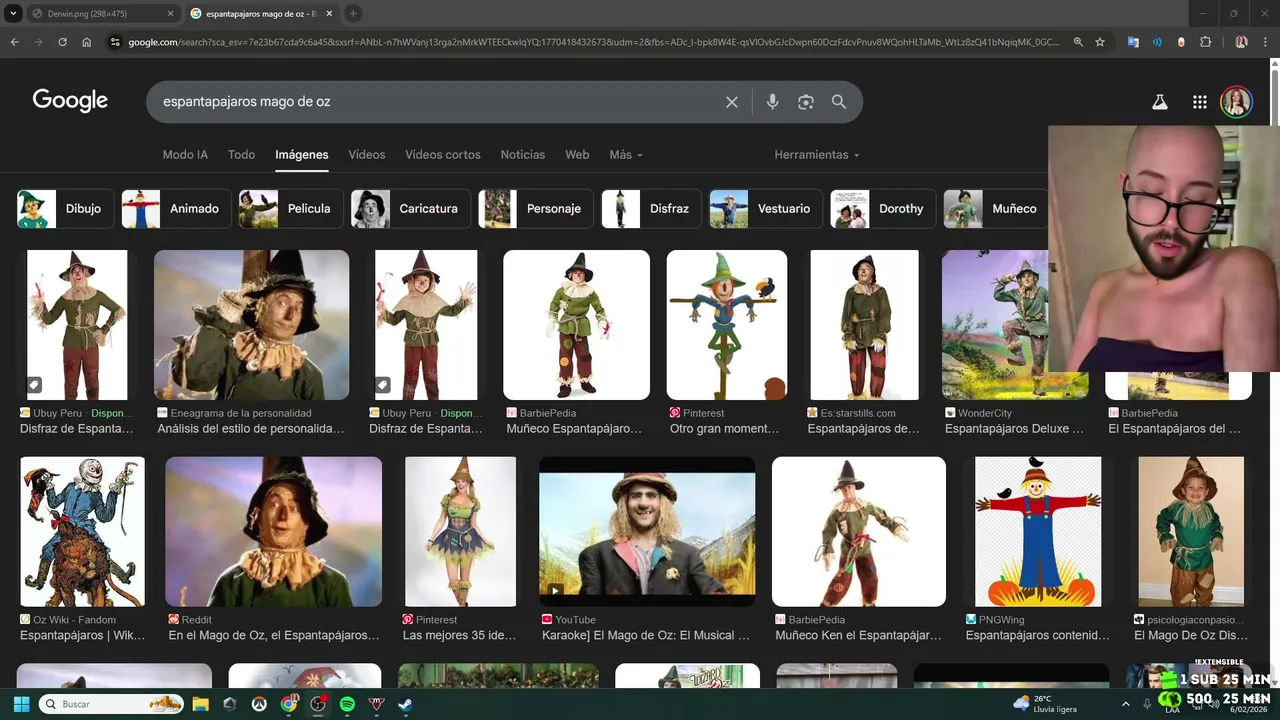The image size is (1280, 720).
Task: Switch to the Modo IA tab
Action: coord(185,155)
